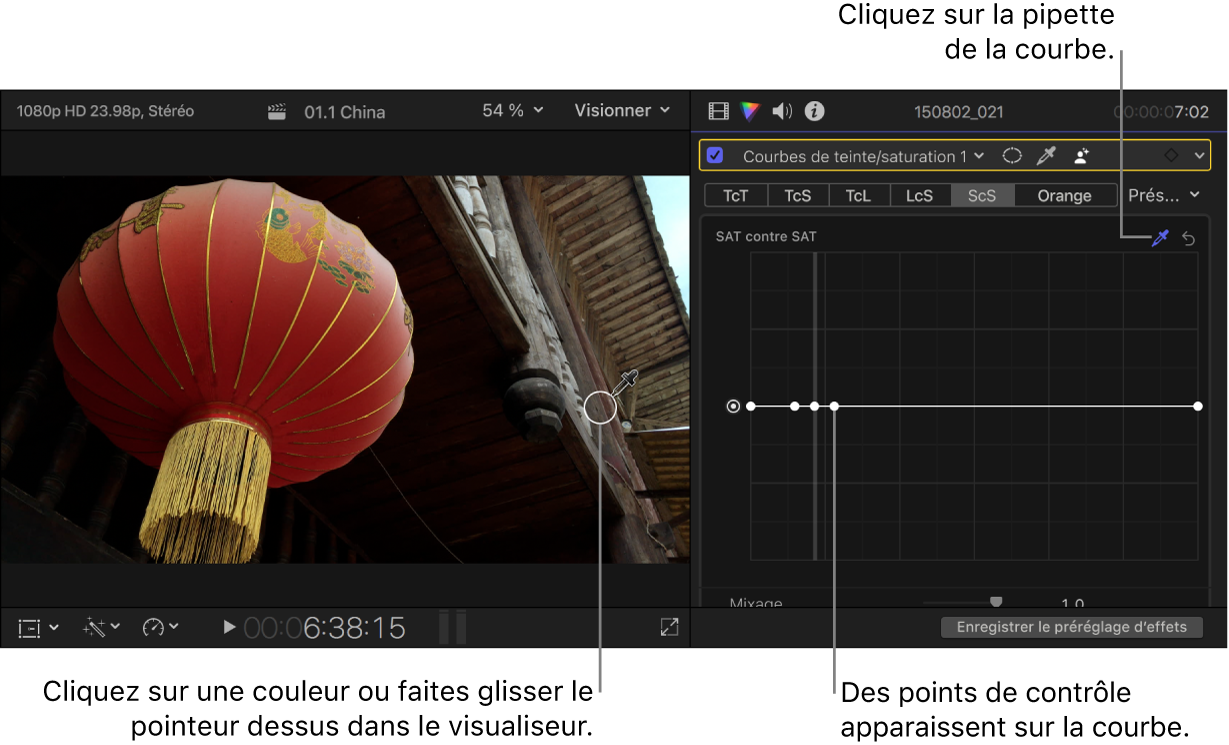Viewport: 1229px width, 745px height.
Task: Open the Visionner dropdown menu
Action: coord(622,111)
